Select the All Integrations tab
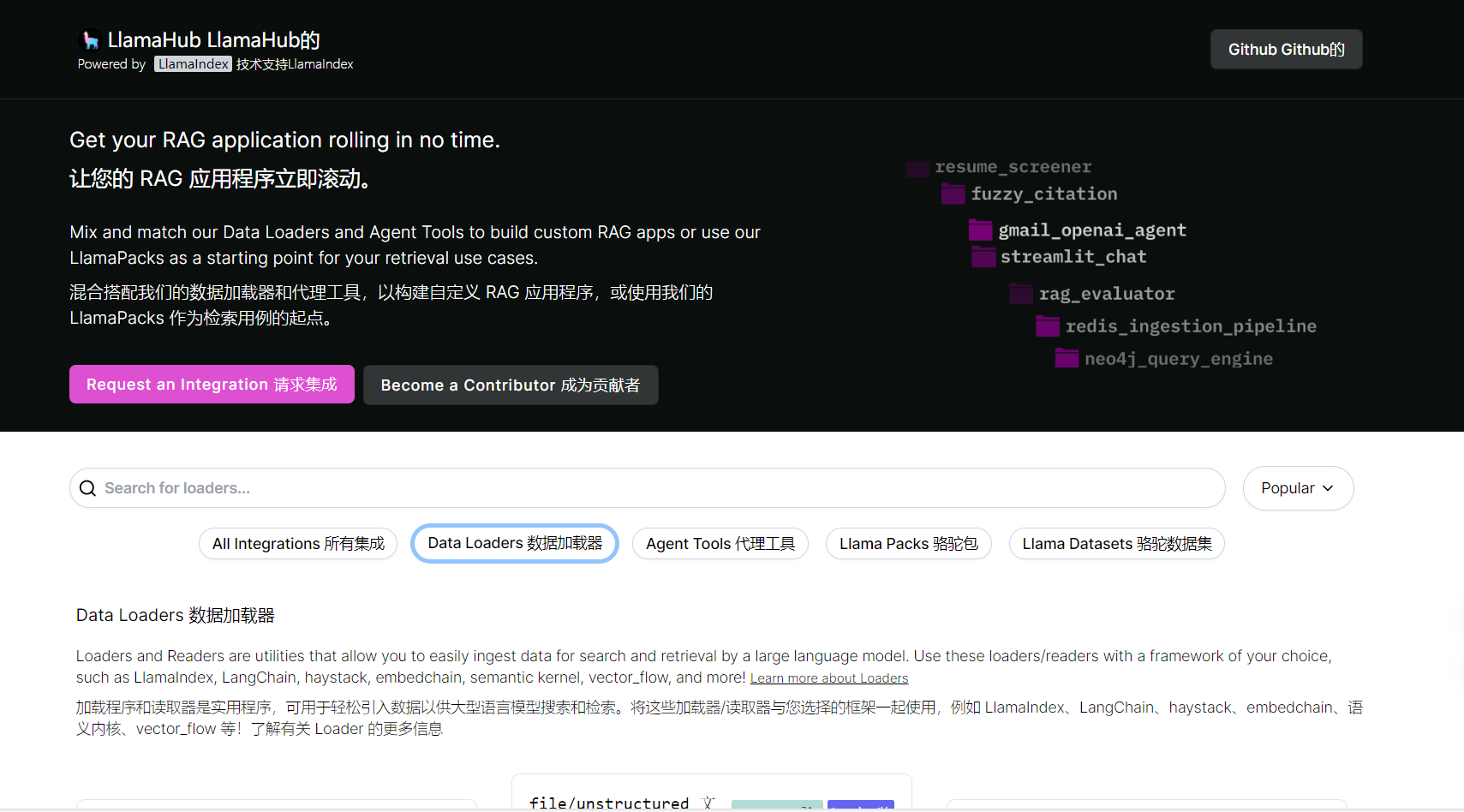Screen dimensions: 1464x812 click(298, 544)
